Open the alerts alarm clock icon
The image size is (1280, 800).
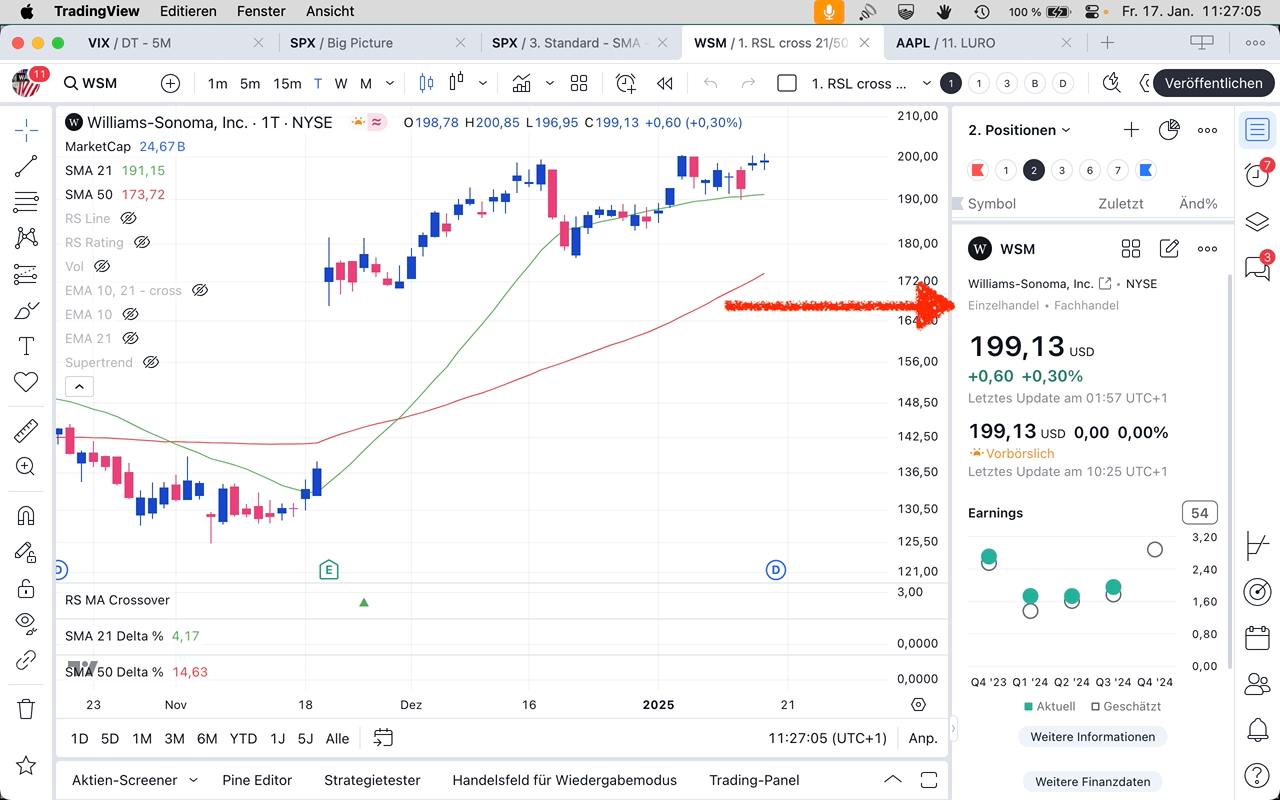tap(1257, 174)
